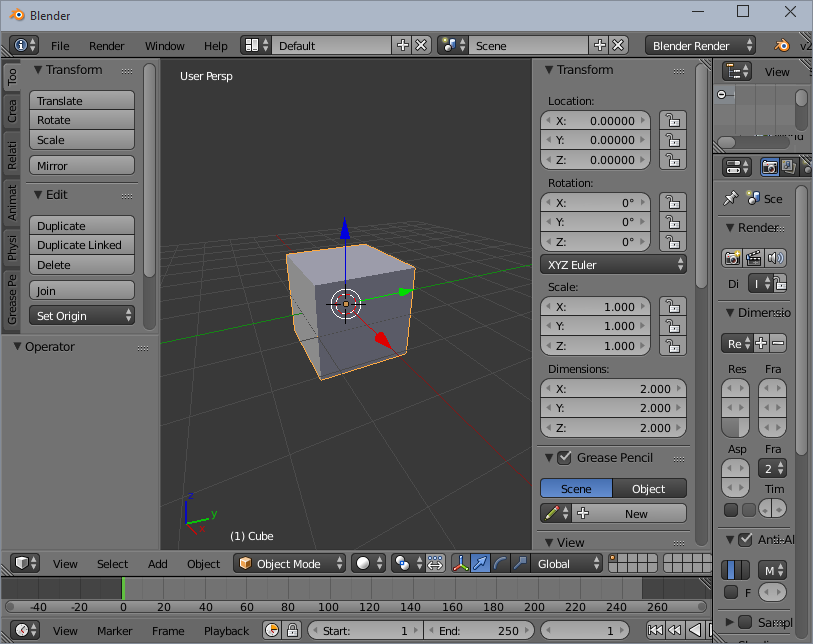Screen dimensions: 813x644
Task: Enable the scale manipulator icon
Action: pyautogui.click(x=520, y=563)
